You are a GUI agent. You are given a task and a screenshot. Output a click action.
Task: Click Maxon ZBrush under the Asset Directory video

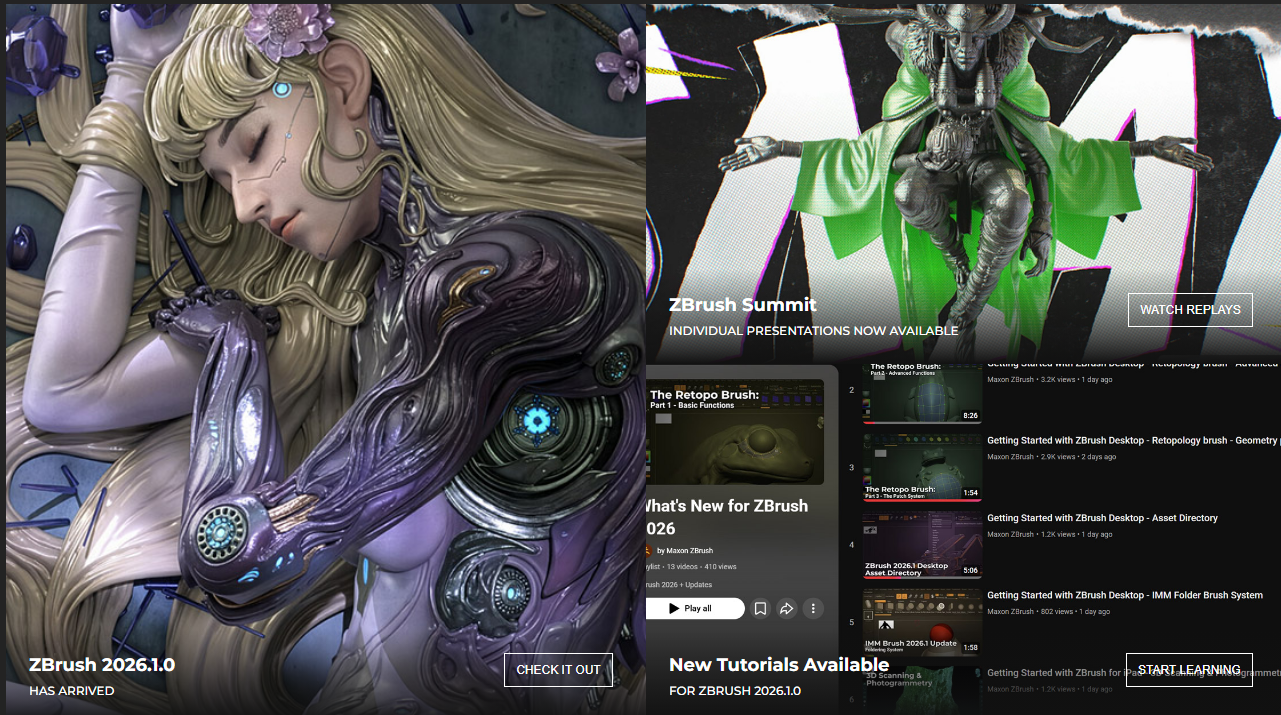click(1010, 534)
